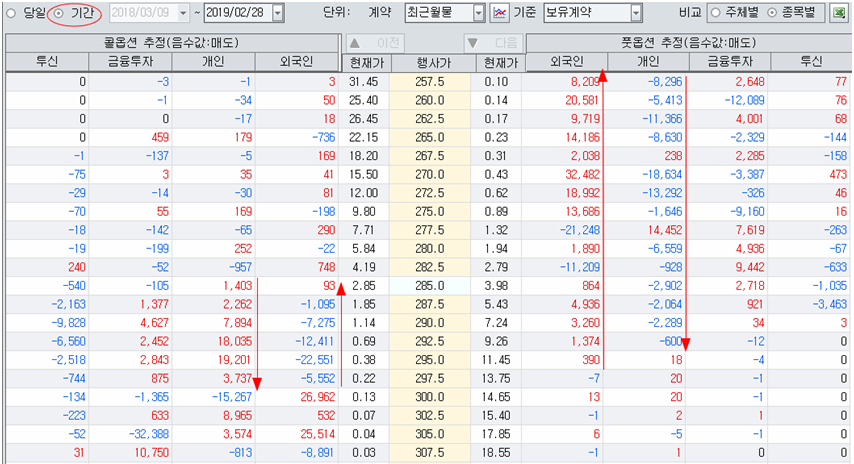Select the highlighted strike price 285.0
Image resolution: width=854 pixels, height=464 pixels.
(x=430, y=285)
